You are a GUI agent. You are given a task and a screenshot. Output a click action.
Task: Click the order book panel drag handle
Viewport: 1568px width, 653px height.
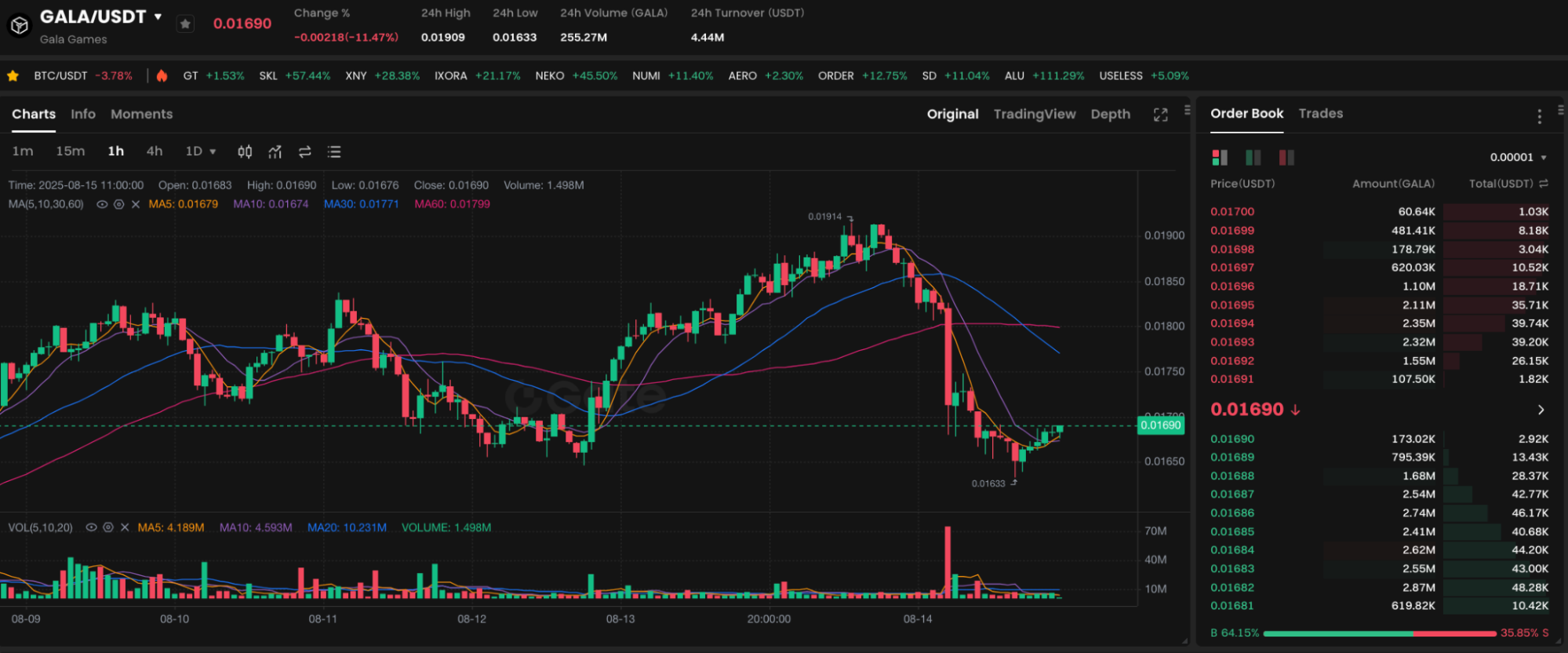click(1561, 110)
